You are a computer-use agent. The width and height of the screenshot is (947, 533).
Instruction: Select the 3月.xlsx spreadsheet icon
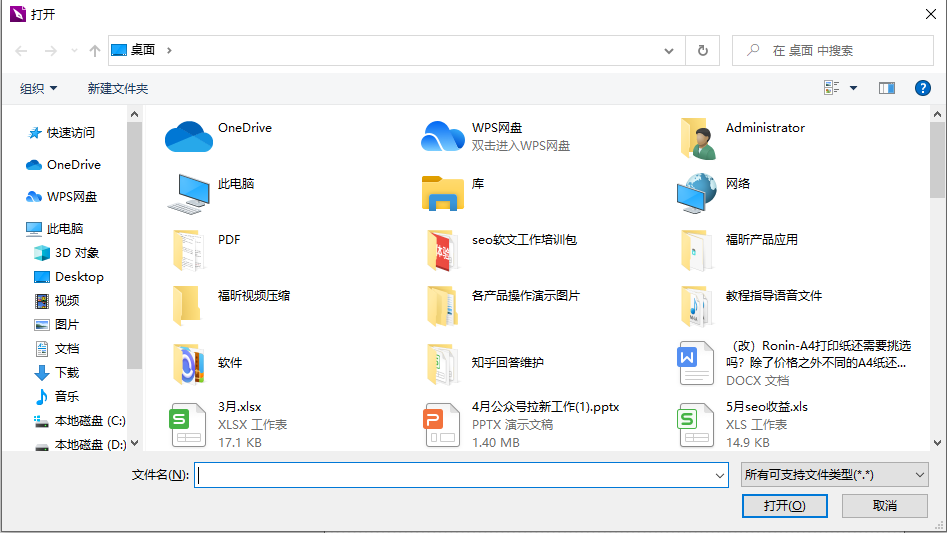pyautogui.click(x=188, y=425)
